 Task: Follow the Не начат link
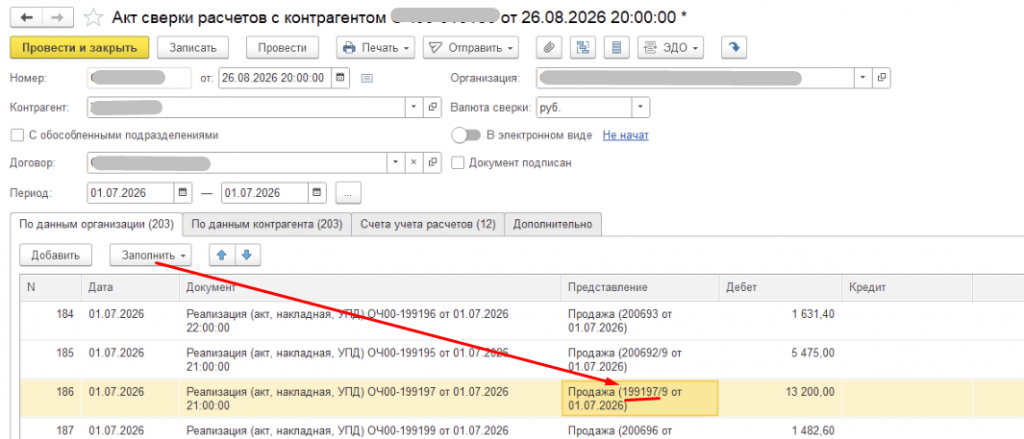626,135
